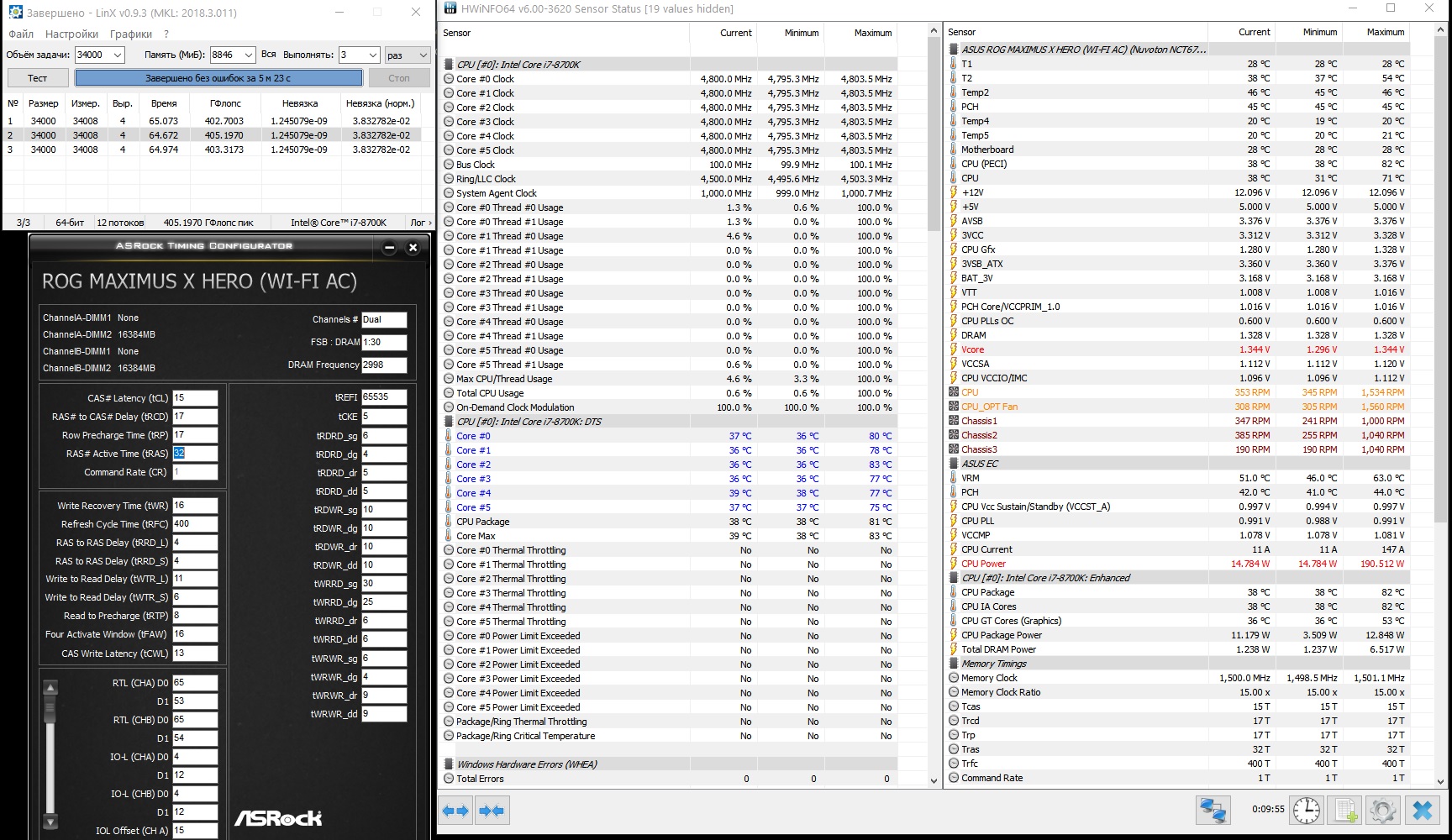Click the chip icon of the ASUS EC group
Screen dimensions: 1452x840
[x=954, y=464]
